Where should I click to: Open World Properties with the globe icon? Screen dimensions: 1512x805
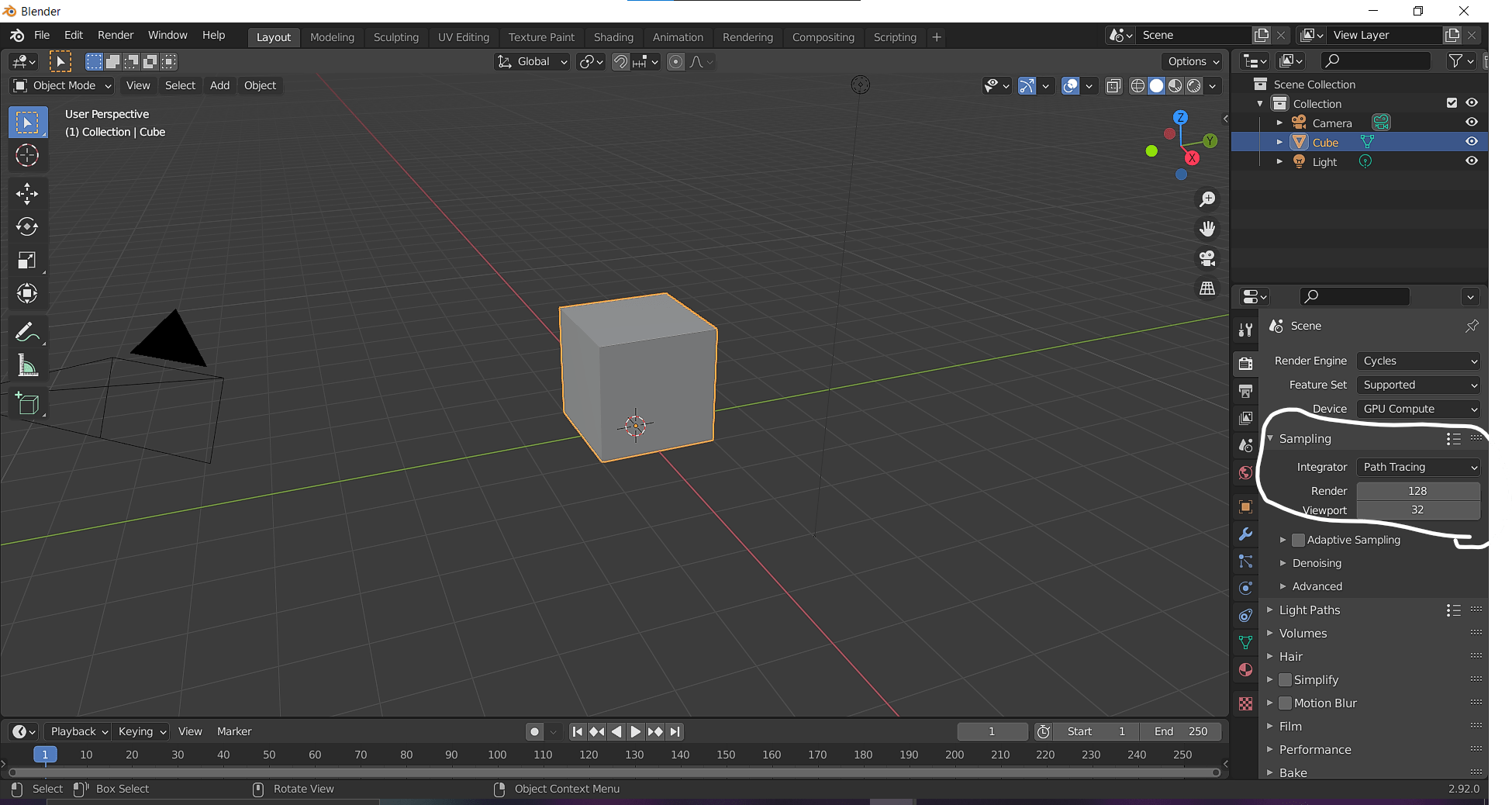point(1244,472)
